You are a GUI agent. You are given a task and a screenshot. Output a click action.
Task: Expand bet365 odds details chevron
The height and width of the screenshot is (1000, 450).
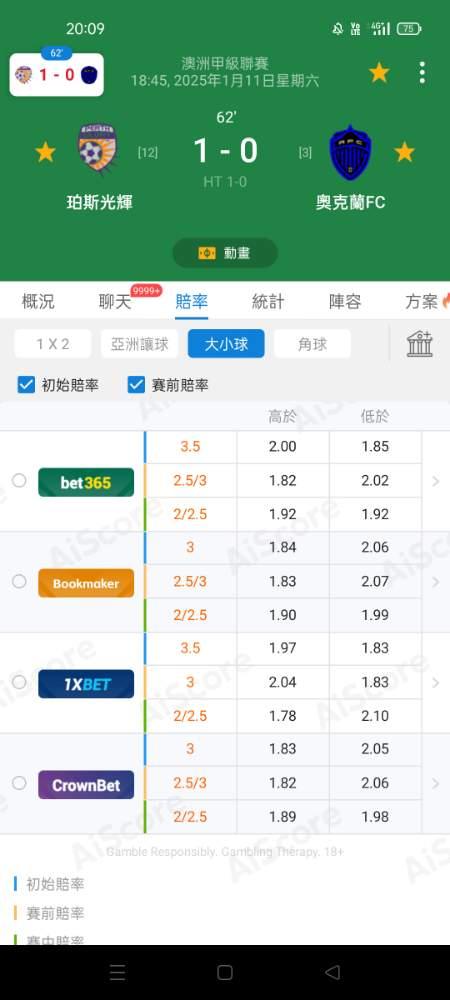pyautogui.click(x=436, y=481)
